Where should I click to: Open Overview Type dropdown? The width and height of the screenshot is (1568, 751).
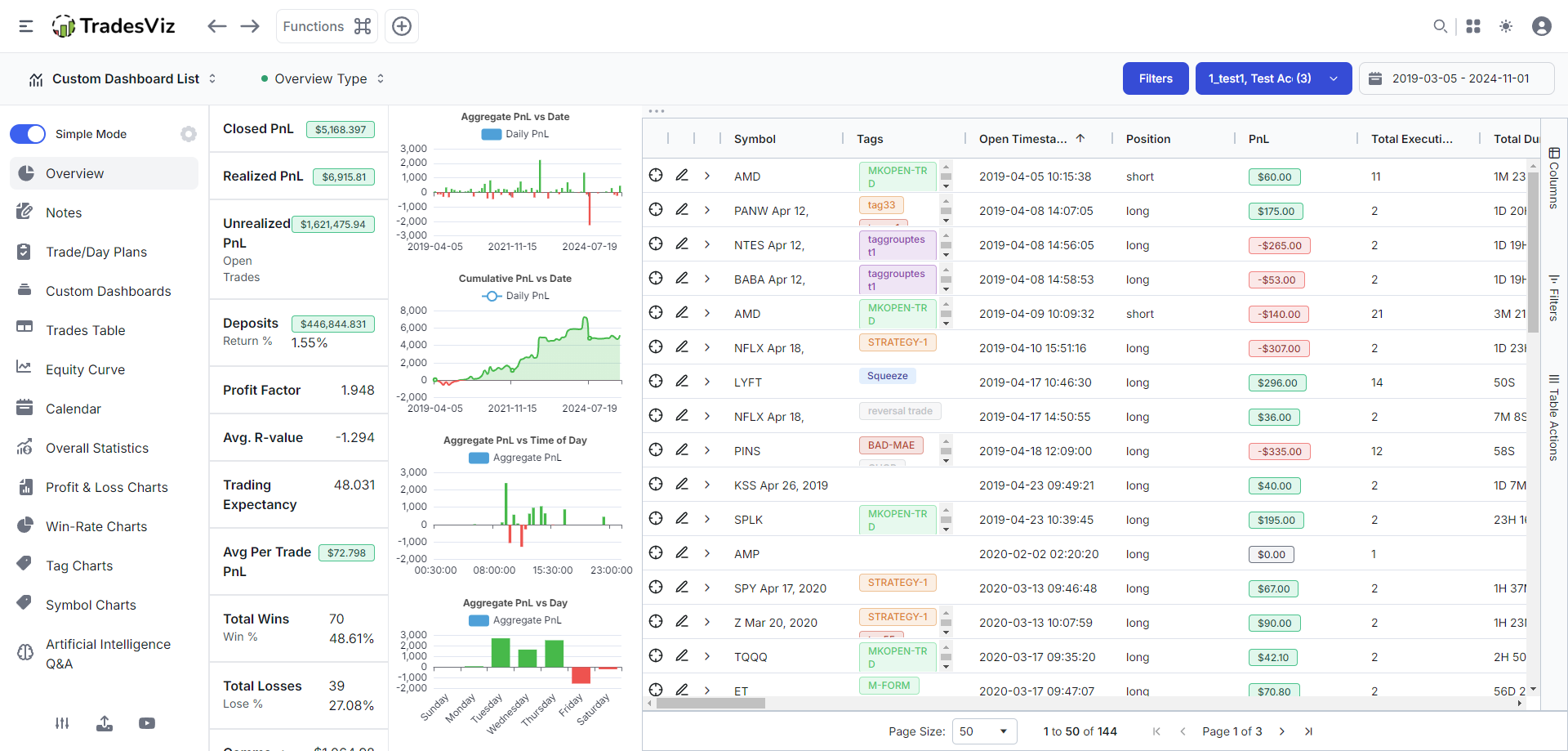click(x=322, y=78)
